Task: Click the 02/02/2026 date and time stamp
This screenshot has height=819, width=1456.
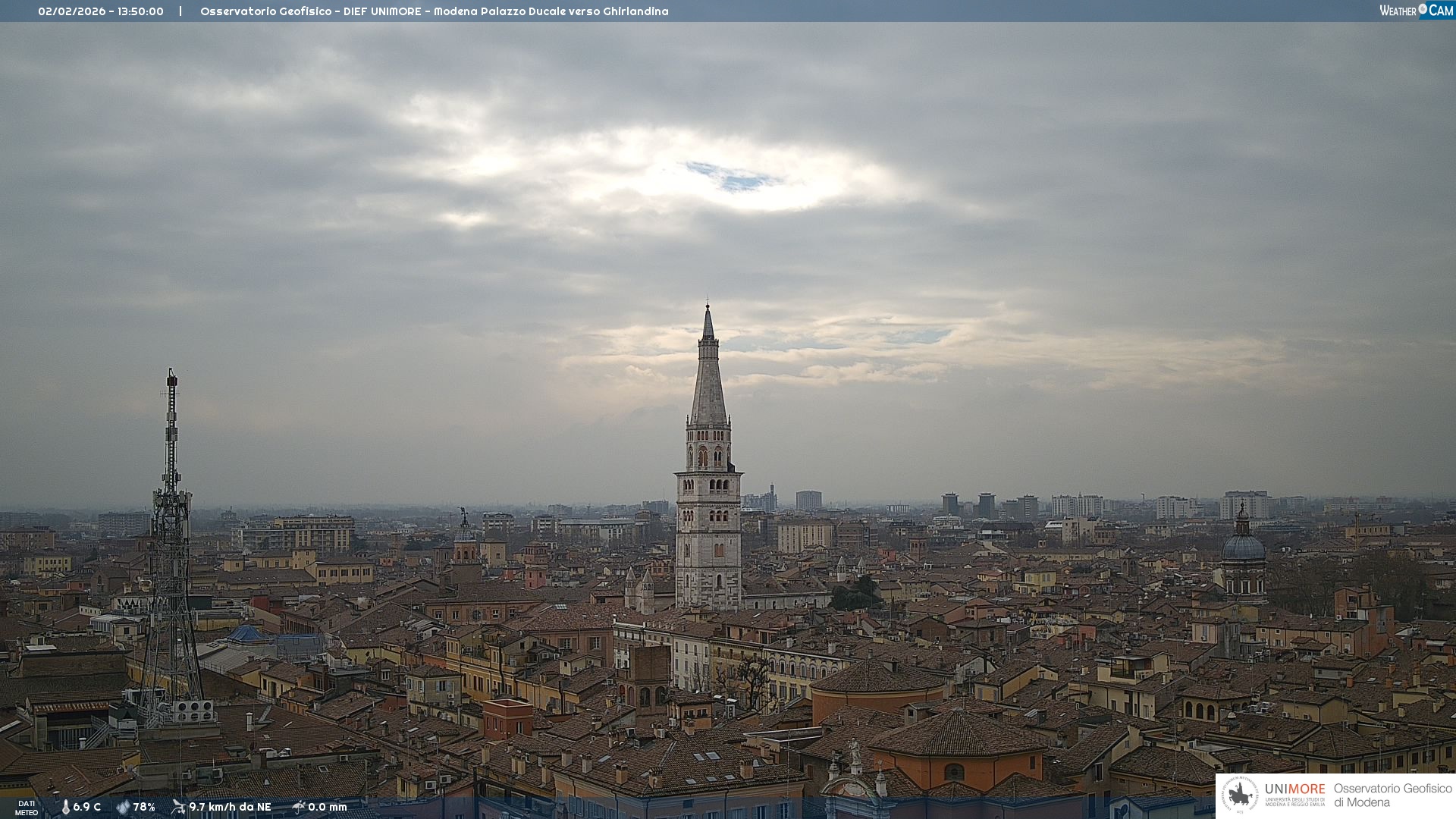Action: pos(101,11)
